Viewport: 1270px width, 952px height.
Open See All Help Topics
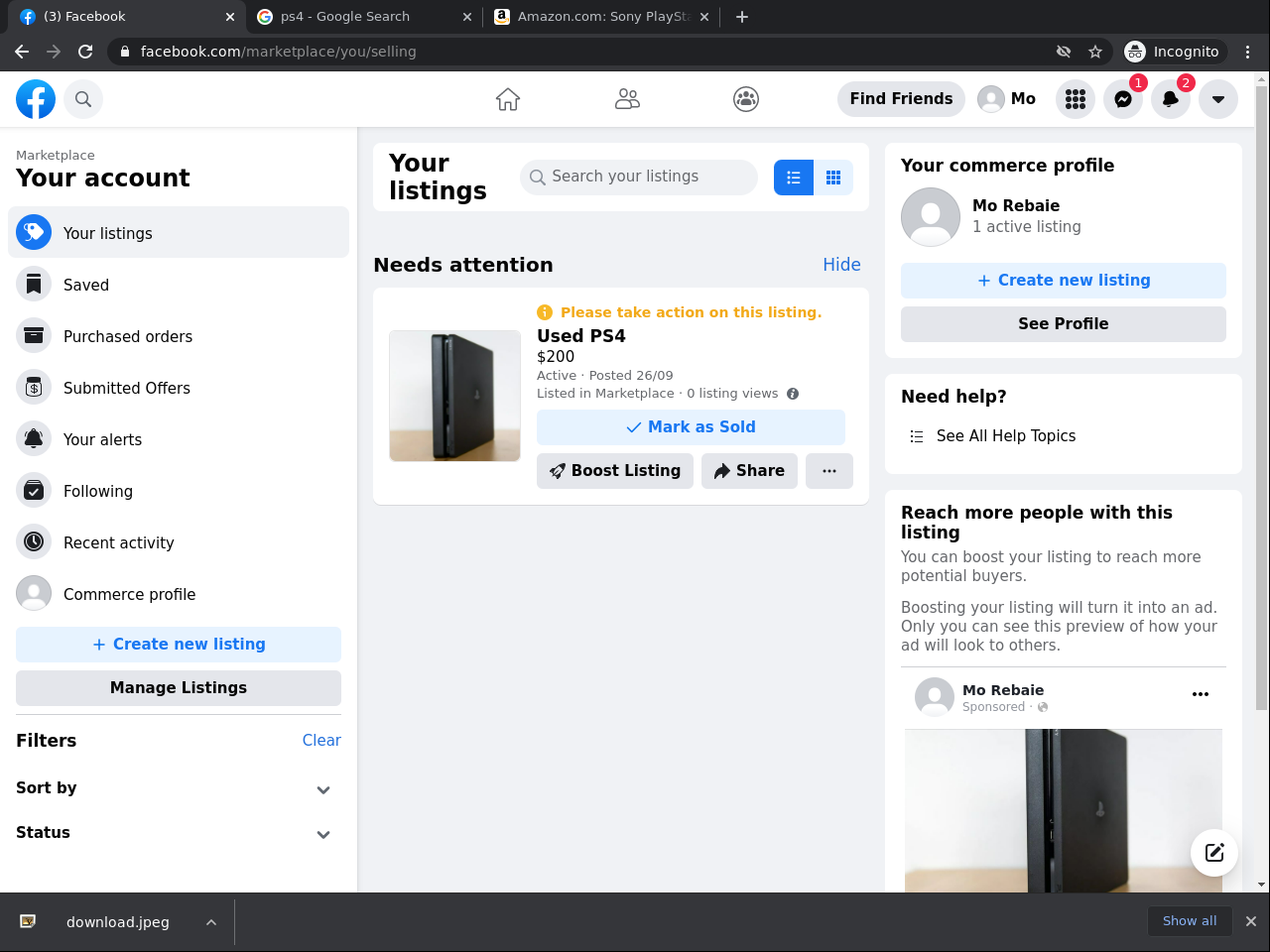tap(1064, 436)
